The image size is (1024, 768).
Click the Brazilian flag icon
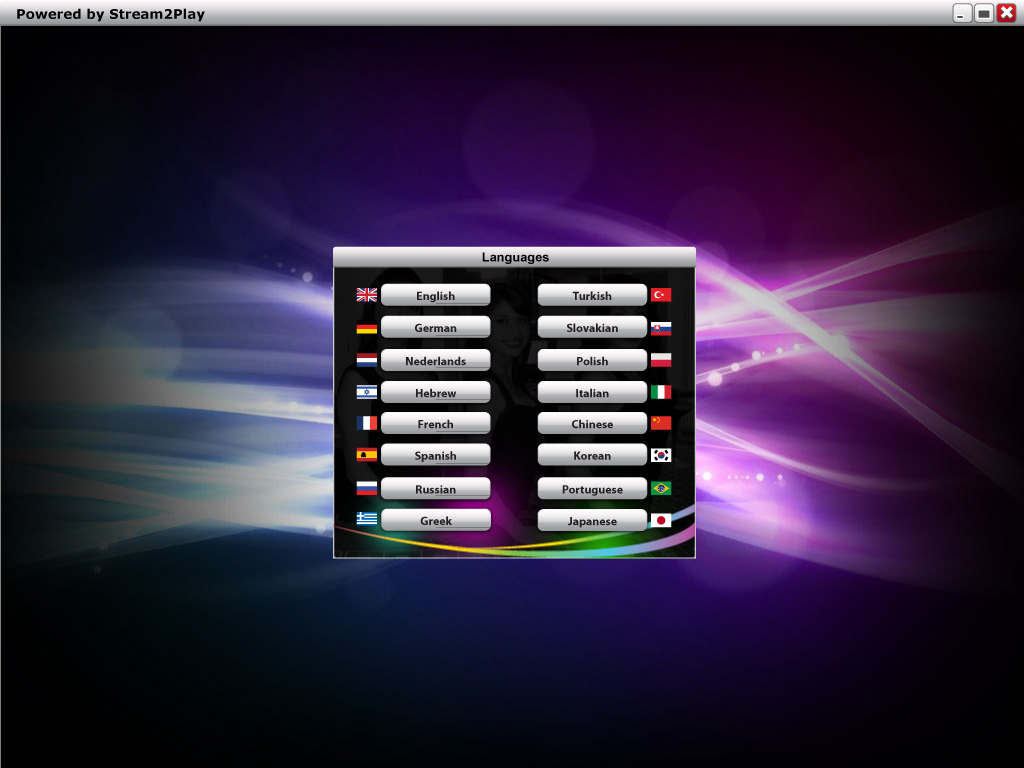pos(661,488)
